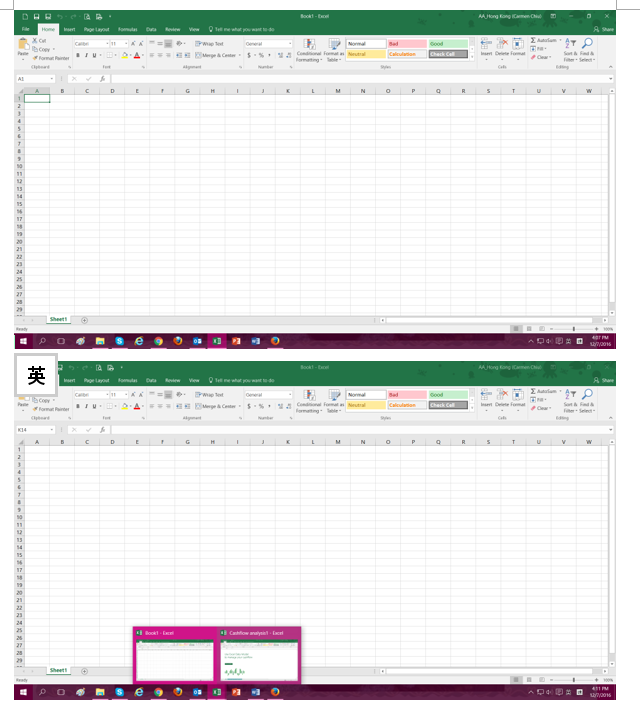
Task: Click the Save icon in upper window's quick access toolbar
Action: [x=36, y=16]
